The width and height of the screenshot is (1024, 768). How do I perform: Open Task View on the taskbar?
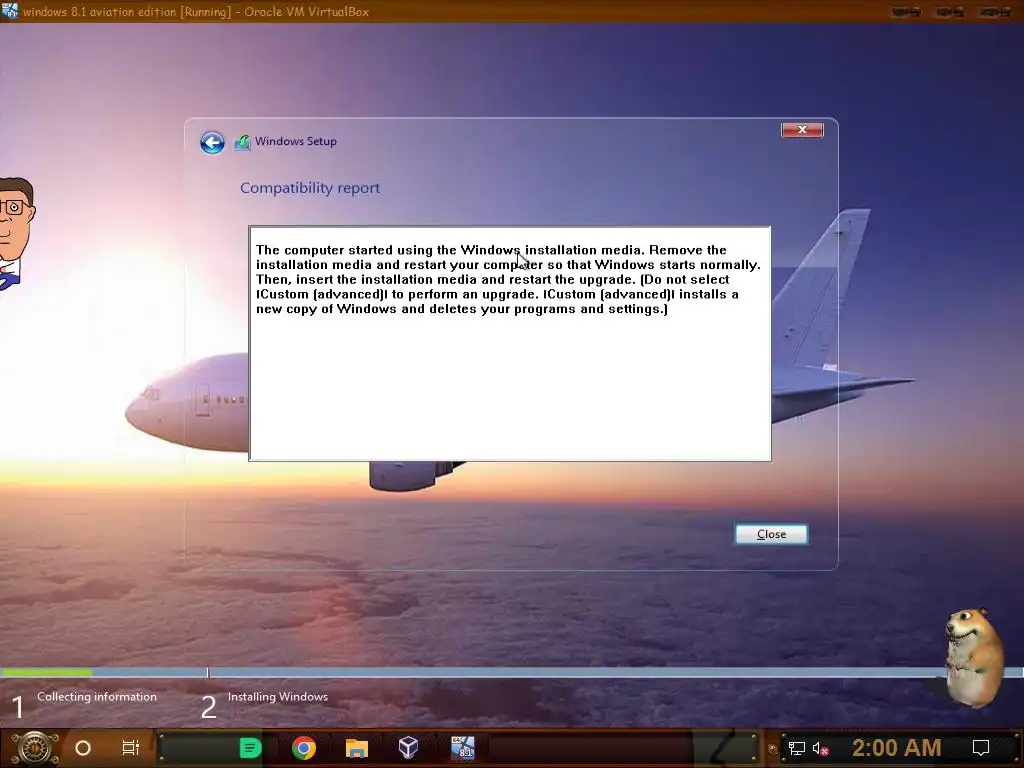(x=131, y=748)
